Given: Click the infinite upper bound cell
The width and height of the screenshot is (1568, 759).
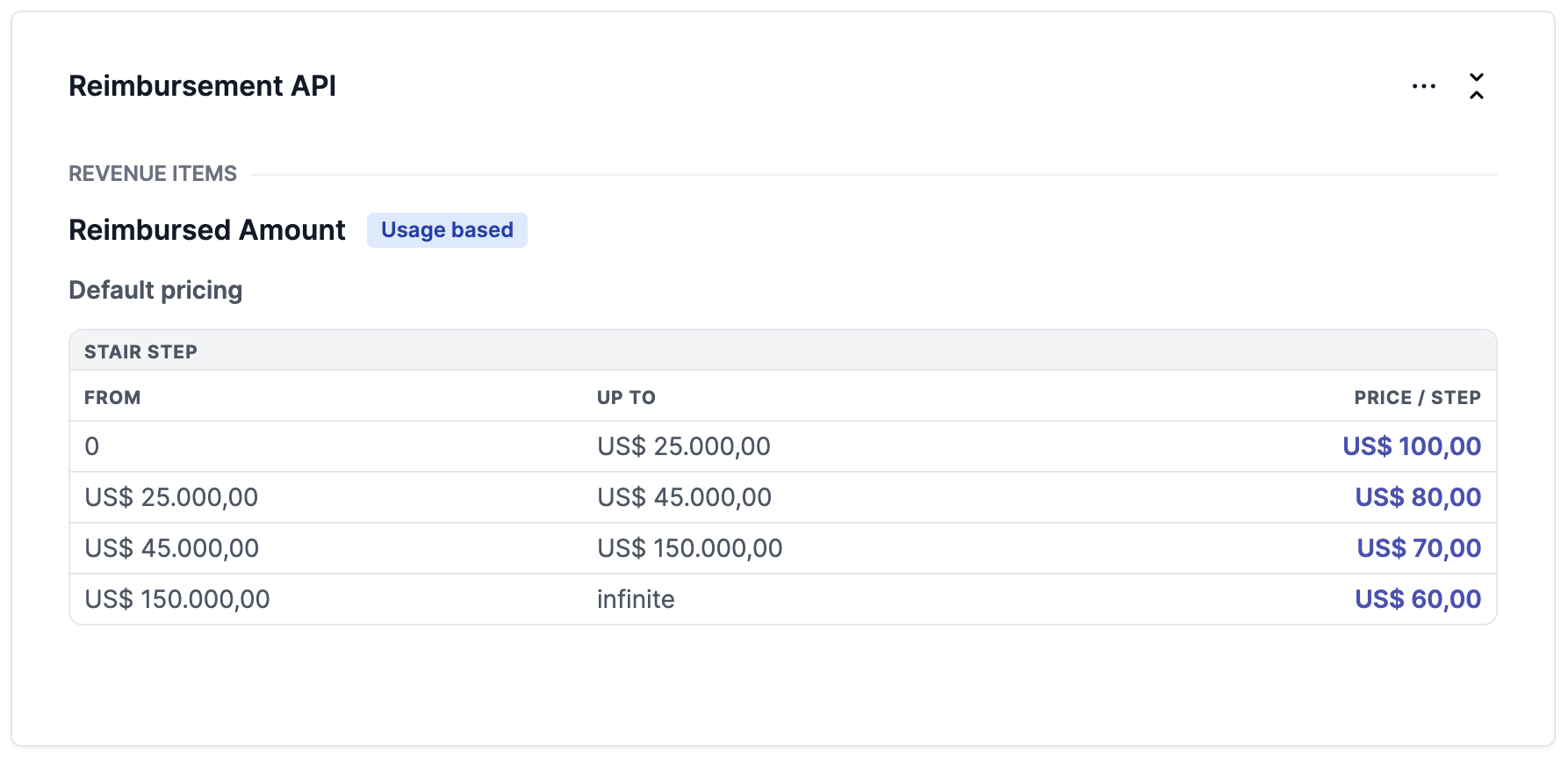Looking at the screenshot, I should click(636, 599).
